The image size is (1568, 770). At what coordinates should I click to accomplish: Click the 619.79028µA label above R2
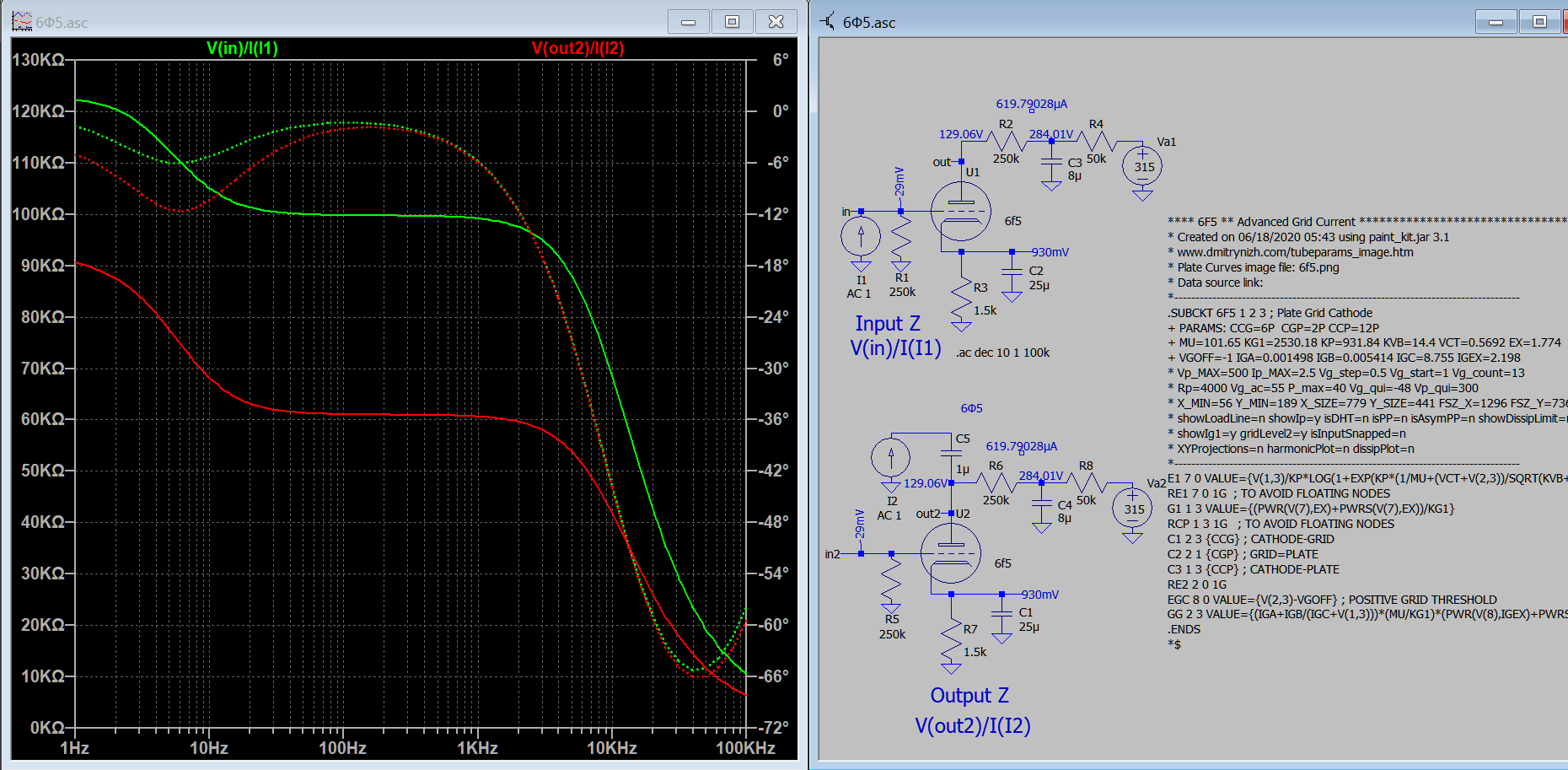coord(1032,104)
